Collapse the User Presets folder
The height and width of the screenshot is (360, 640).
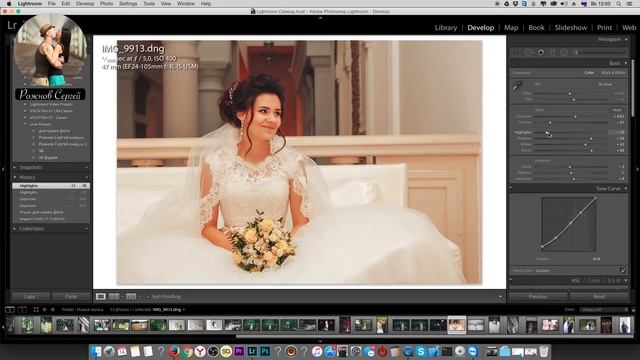point(25,124)
